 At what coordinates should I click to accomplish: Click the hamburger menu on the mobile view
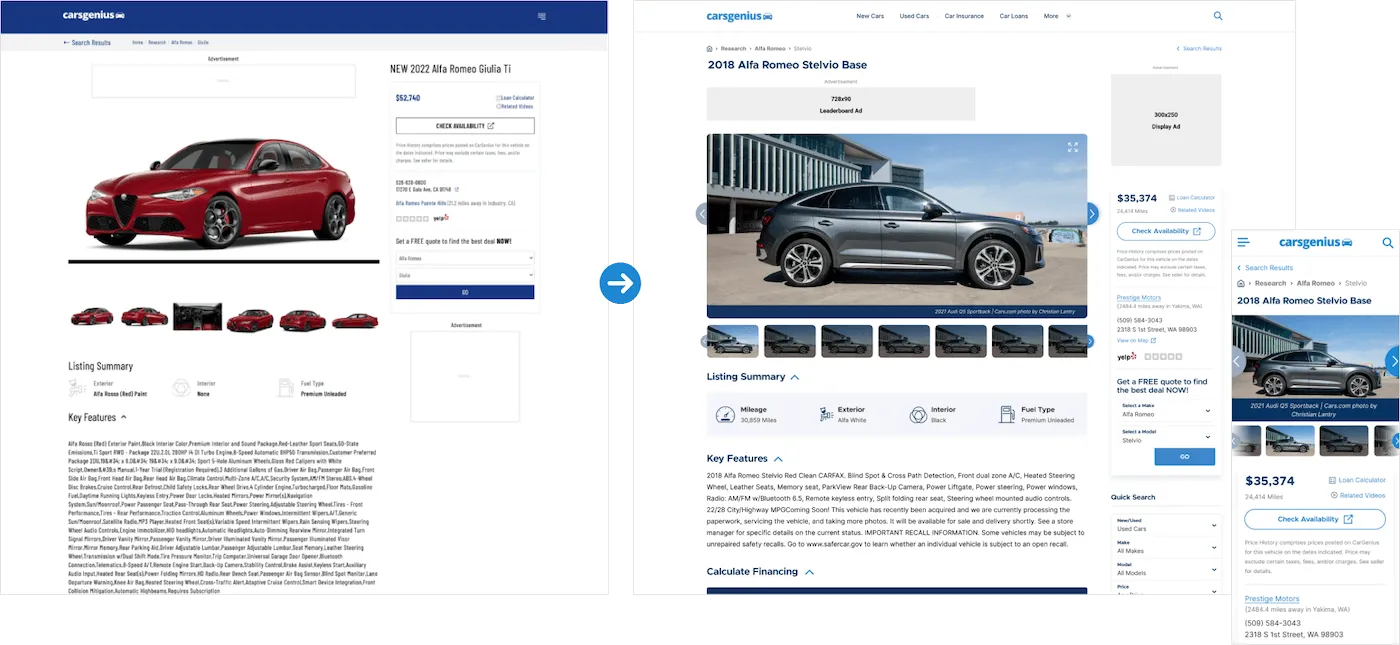(1241, 242)
